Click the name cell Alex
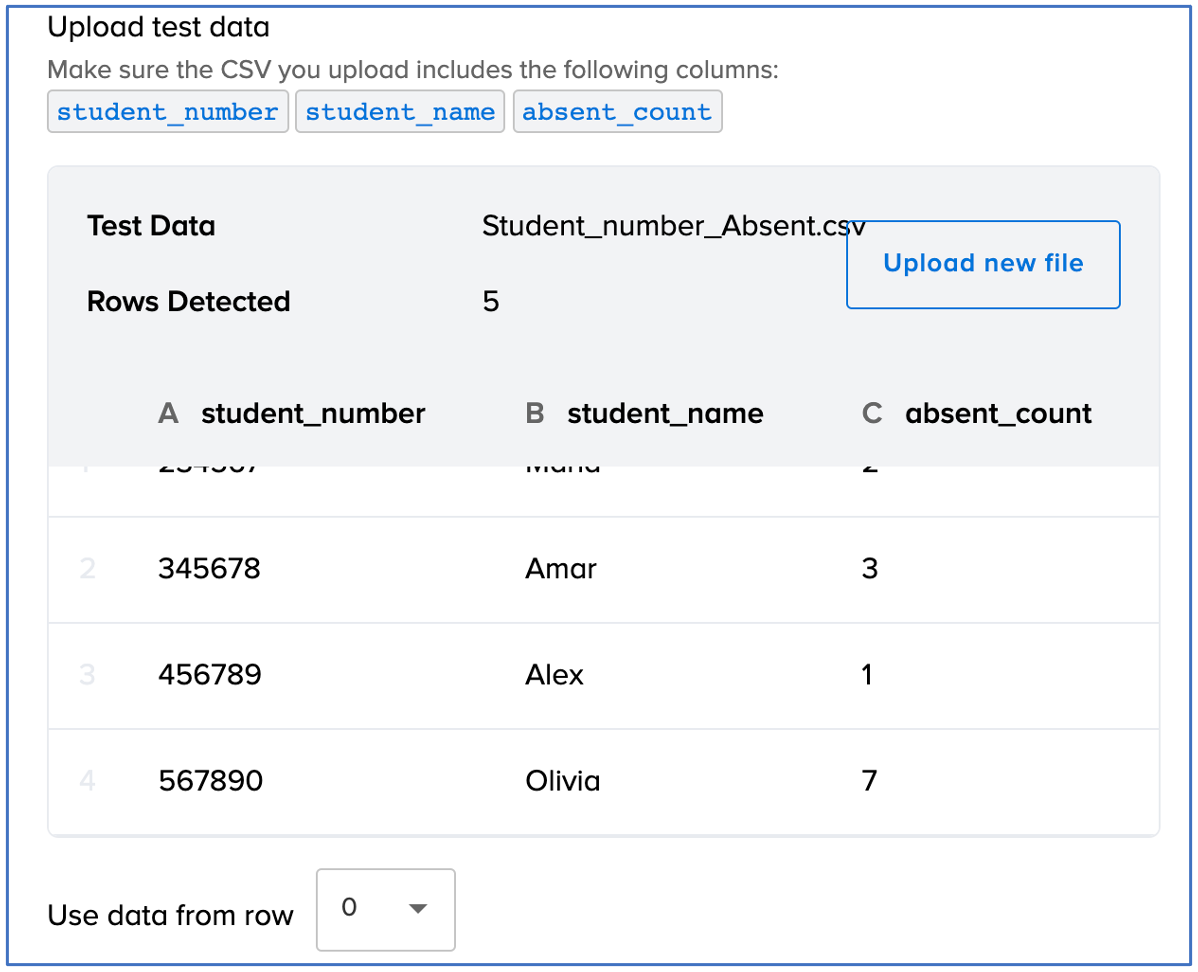 coord(554,675)
